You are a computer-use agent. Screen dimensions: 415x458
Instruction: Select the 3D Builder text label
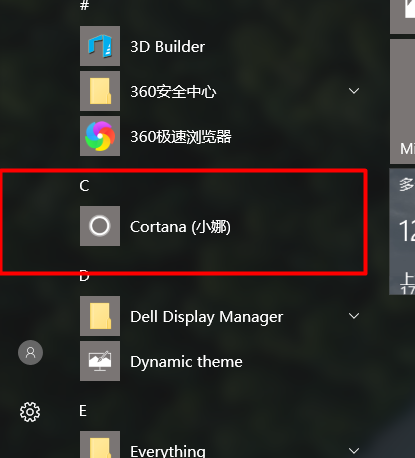pos(168,47)
